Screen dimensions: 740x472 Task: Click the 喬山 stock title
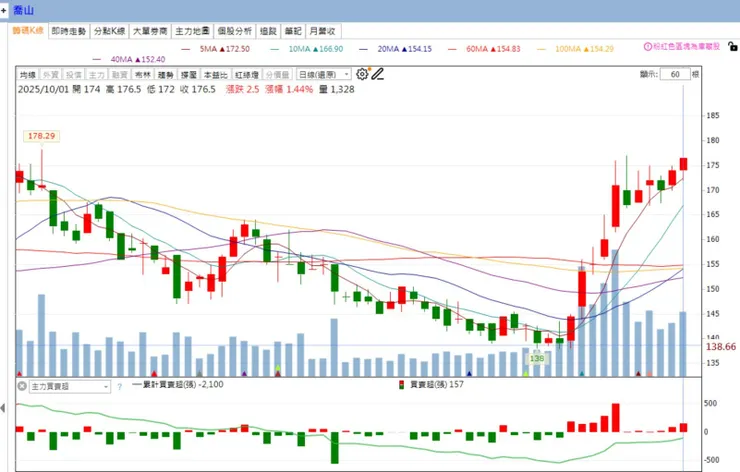pyautogui.click(x=24, y=10)
